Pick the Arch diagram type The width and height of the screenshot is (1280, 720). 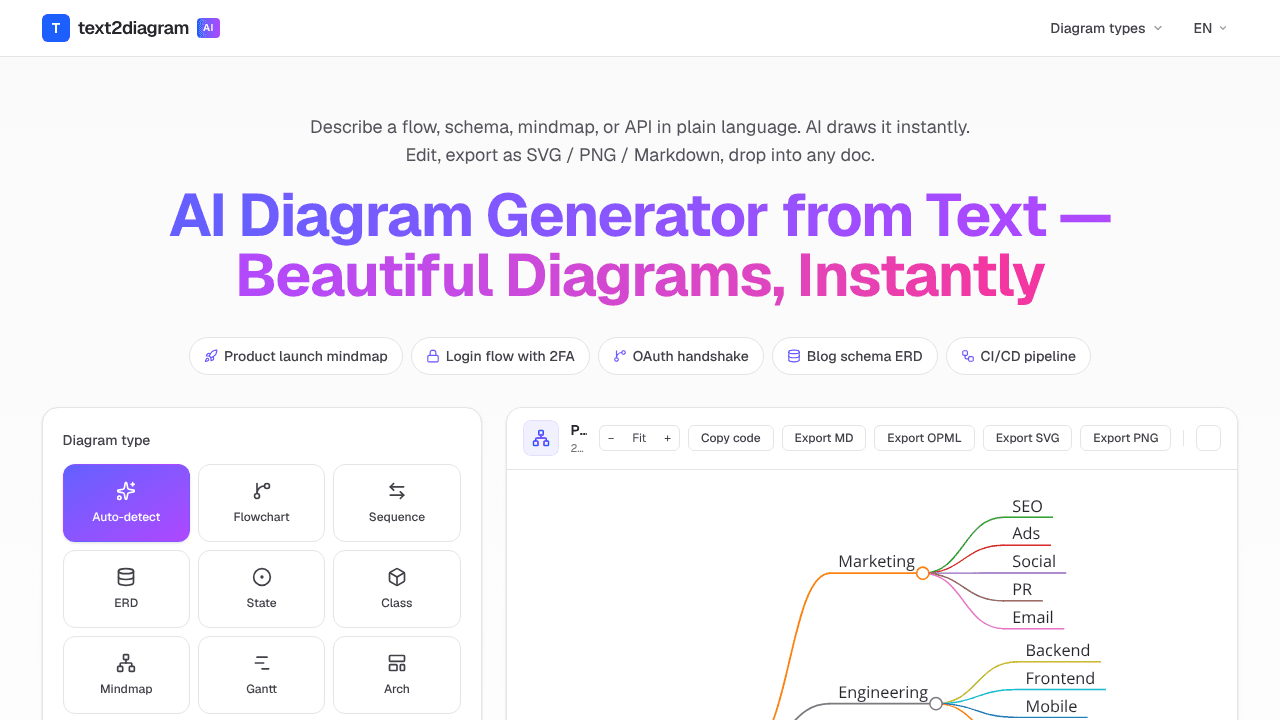397,675
